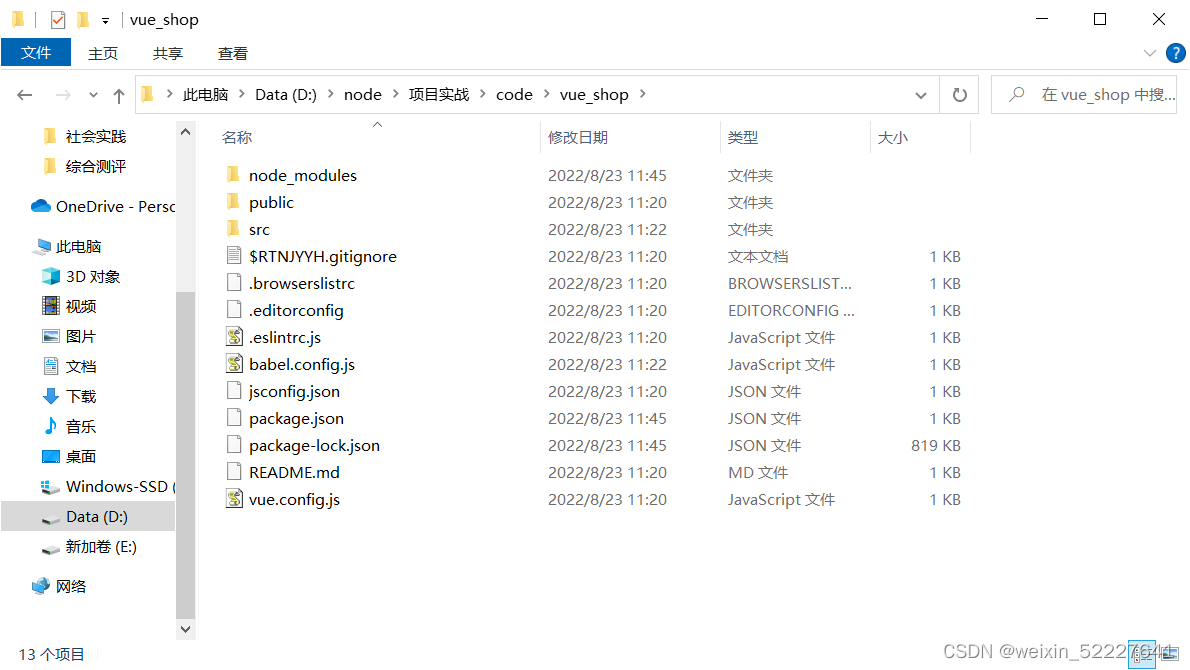
Task: Click the node breadcrumb in the address bar
Action: [362, 94]
